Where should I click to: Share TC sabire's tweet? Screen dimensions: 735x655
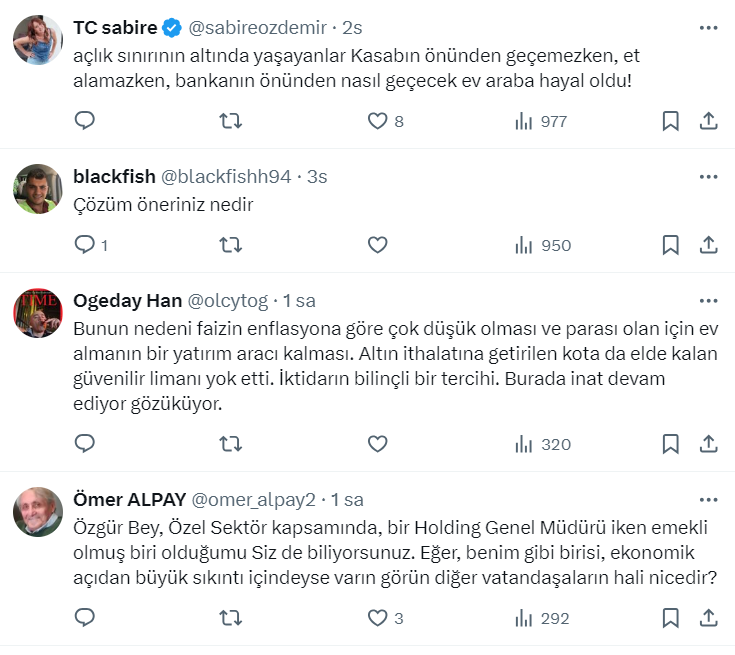click(x=707, y=121)
